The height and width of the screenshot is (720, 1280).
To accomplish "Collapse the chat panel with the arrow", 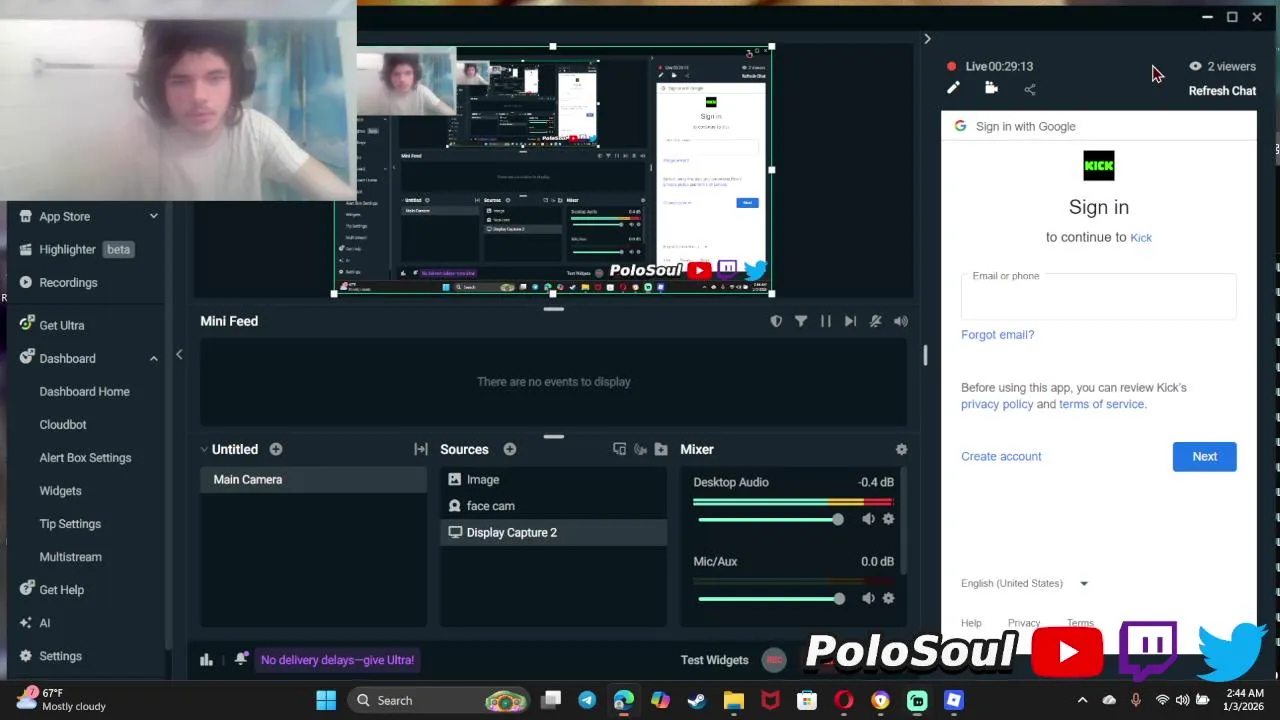I will [927, 39].
